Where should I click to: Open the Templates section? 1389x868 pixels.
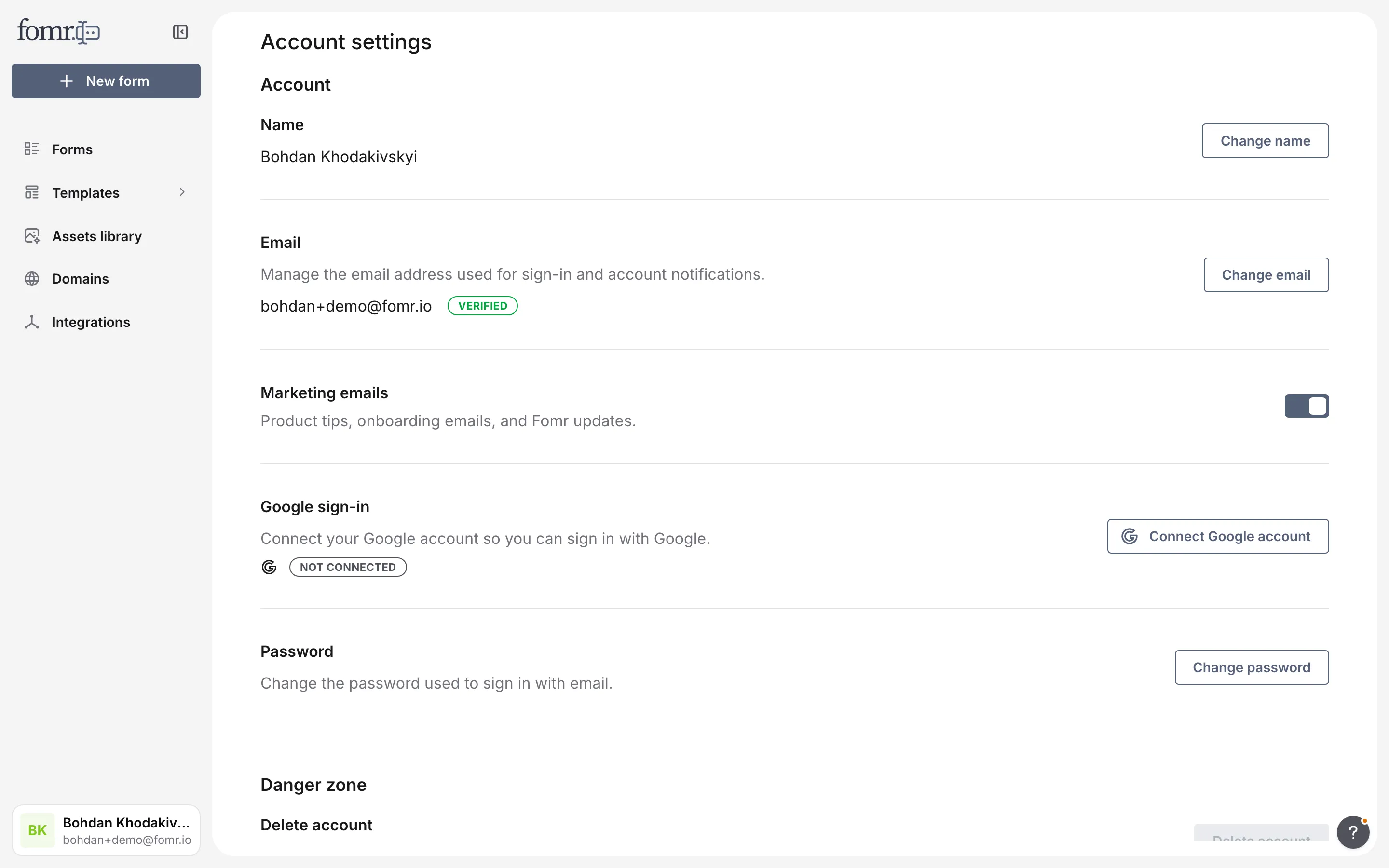tap(106, 192)
